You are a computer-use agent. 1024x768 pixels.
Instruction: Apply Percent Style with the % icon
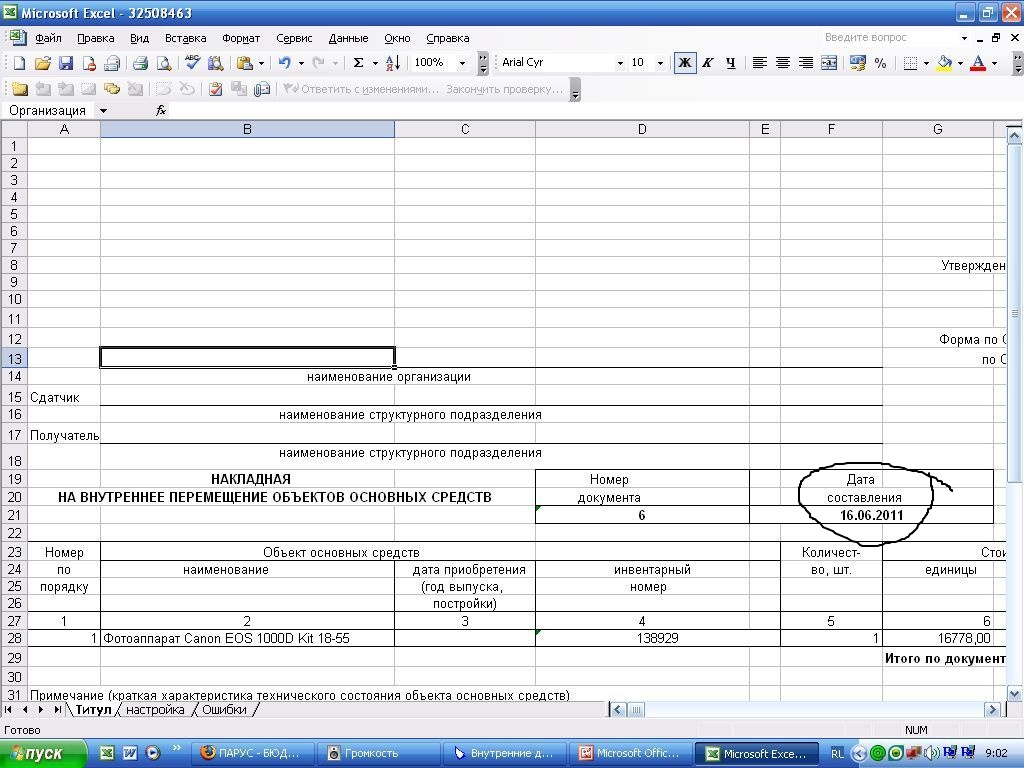pyautogui.click(x=880, y=63)
